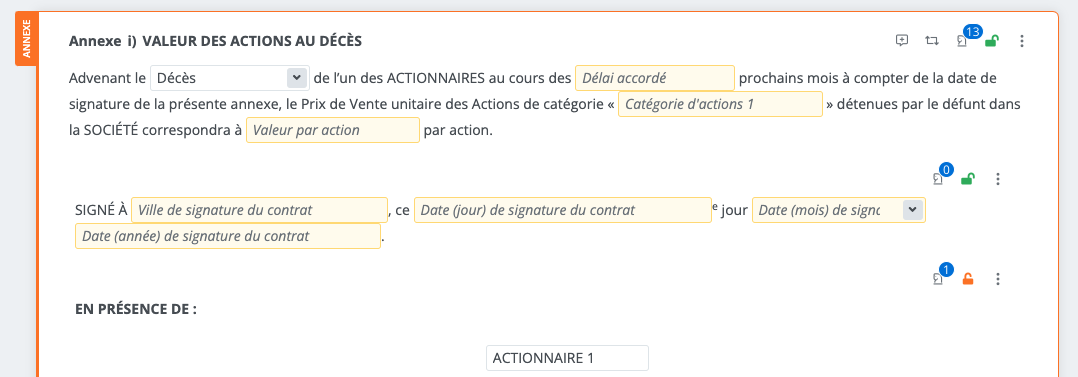This screenshot has height=377, width=1078.
Task: Toggle green lock above SIGNÉ À paragraph
Action: 968,179
